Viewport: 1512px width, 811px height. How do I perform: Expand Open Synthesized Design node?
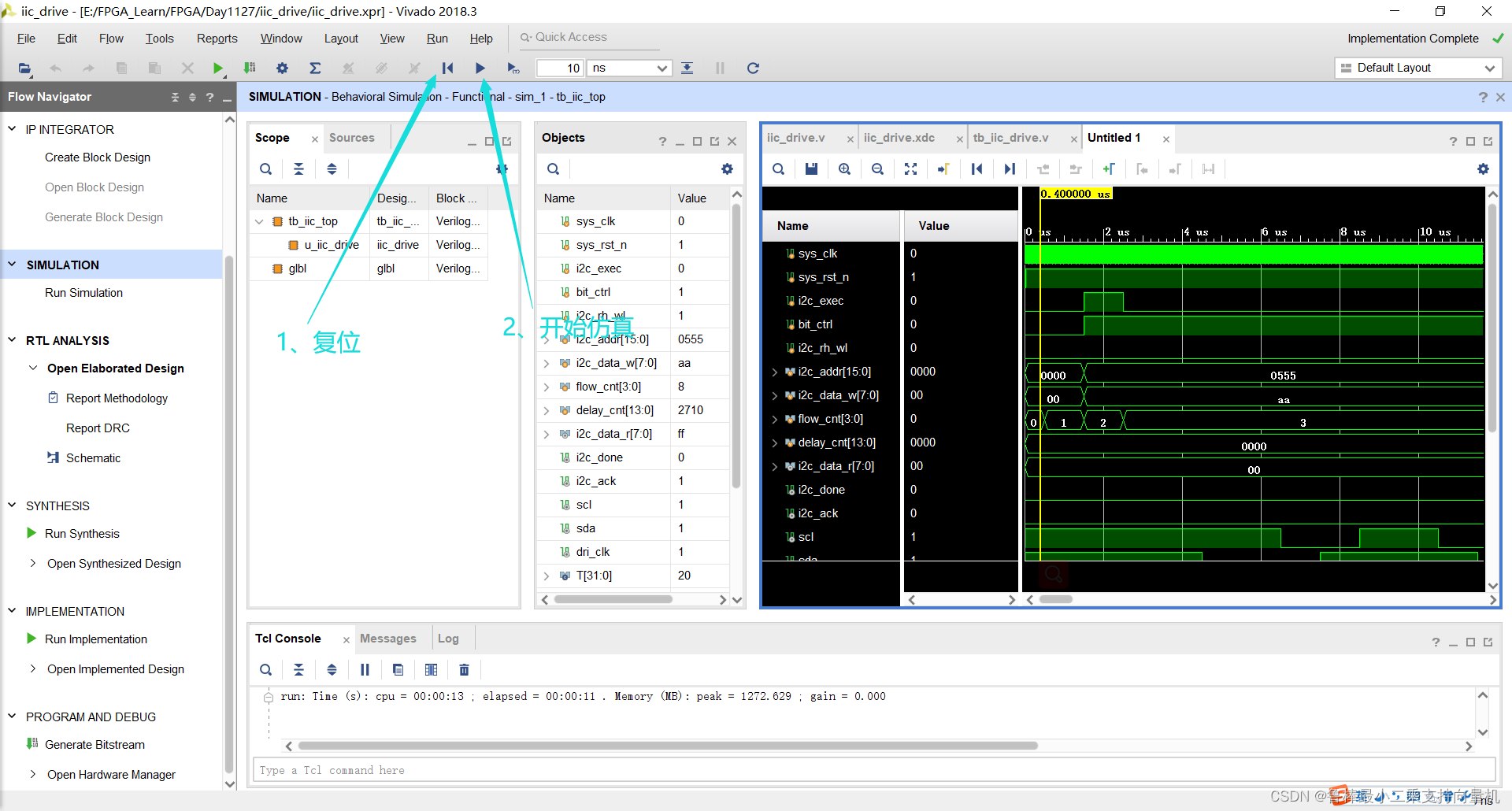pos(33,563)
